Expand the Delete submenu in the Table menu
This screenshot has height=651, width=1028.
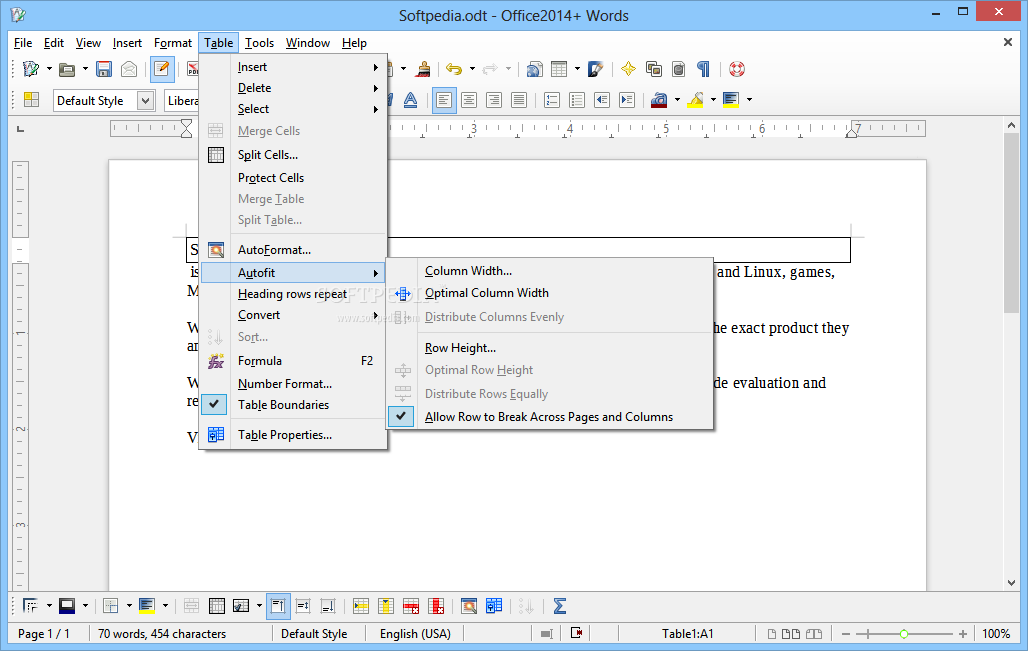292,88
